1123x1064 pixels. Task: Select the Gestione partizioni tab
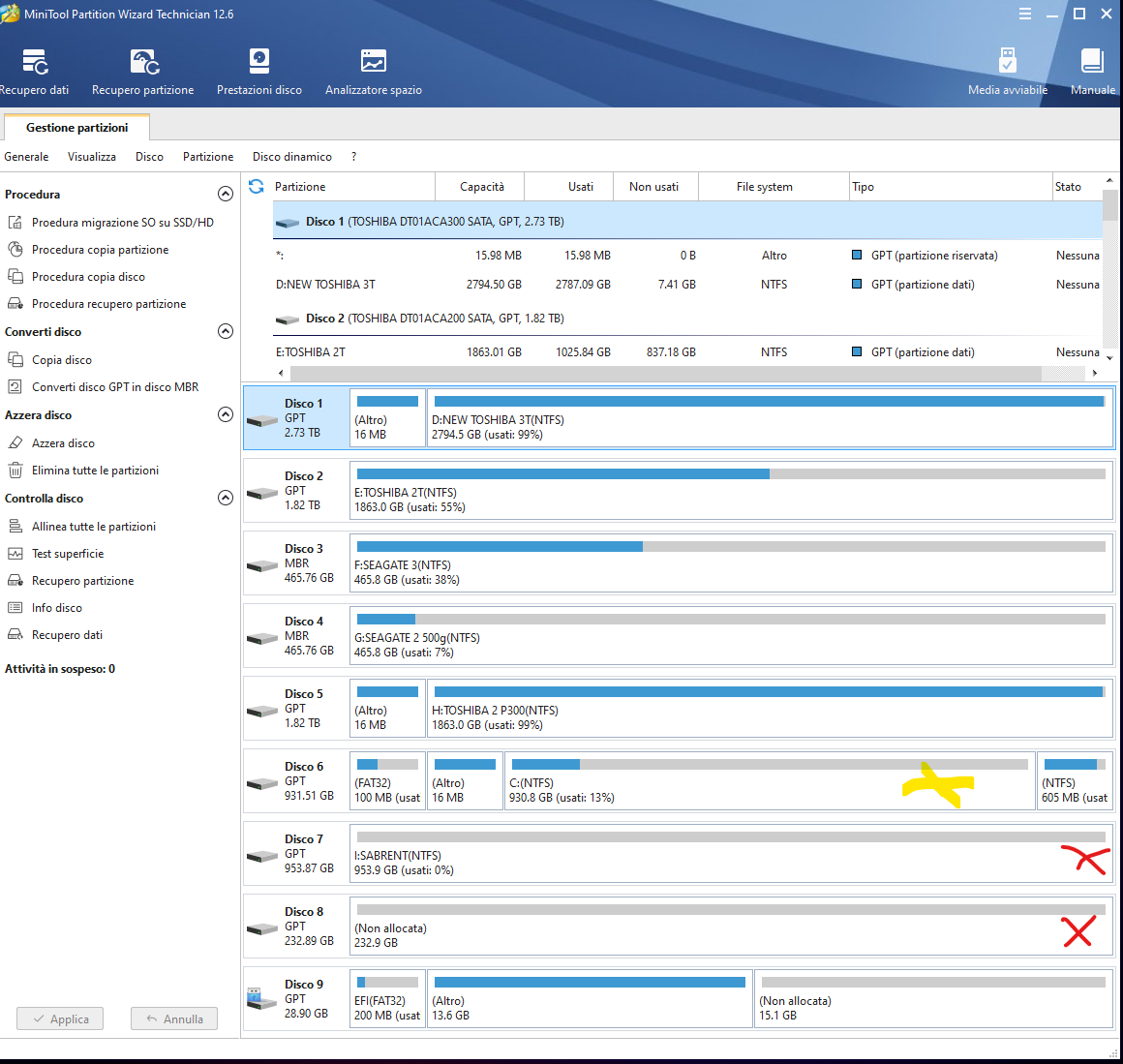[76, 128]
